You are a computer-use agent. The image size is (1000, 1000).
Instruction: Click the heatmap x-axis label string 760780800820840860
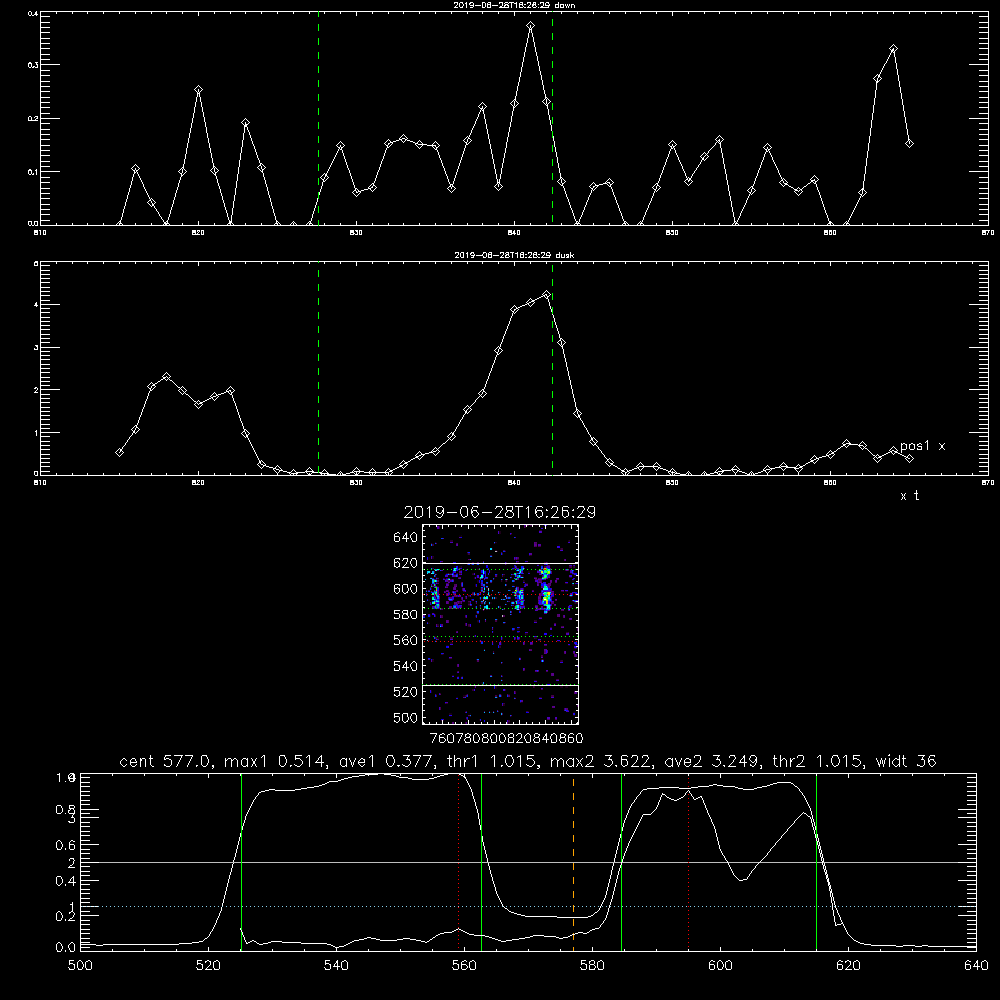point(506,738)
